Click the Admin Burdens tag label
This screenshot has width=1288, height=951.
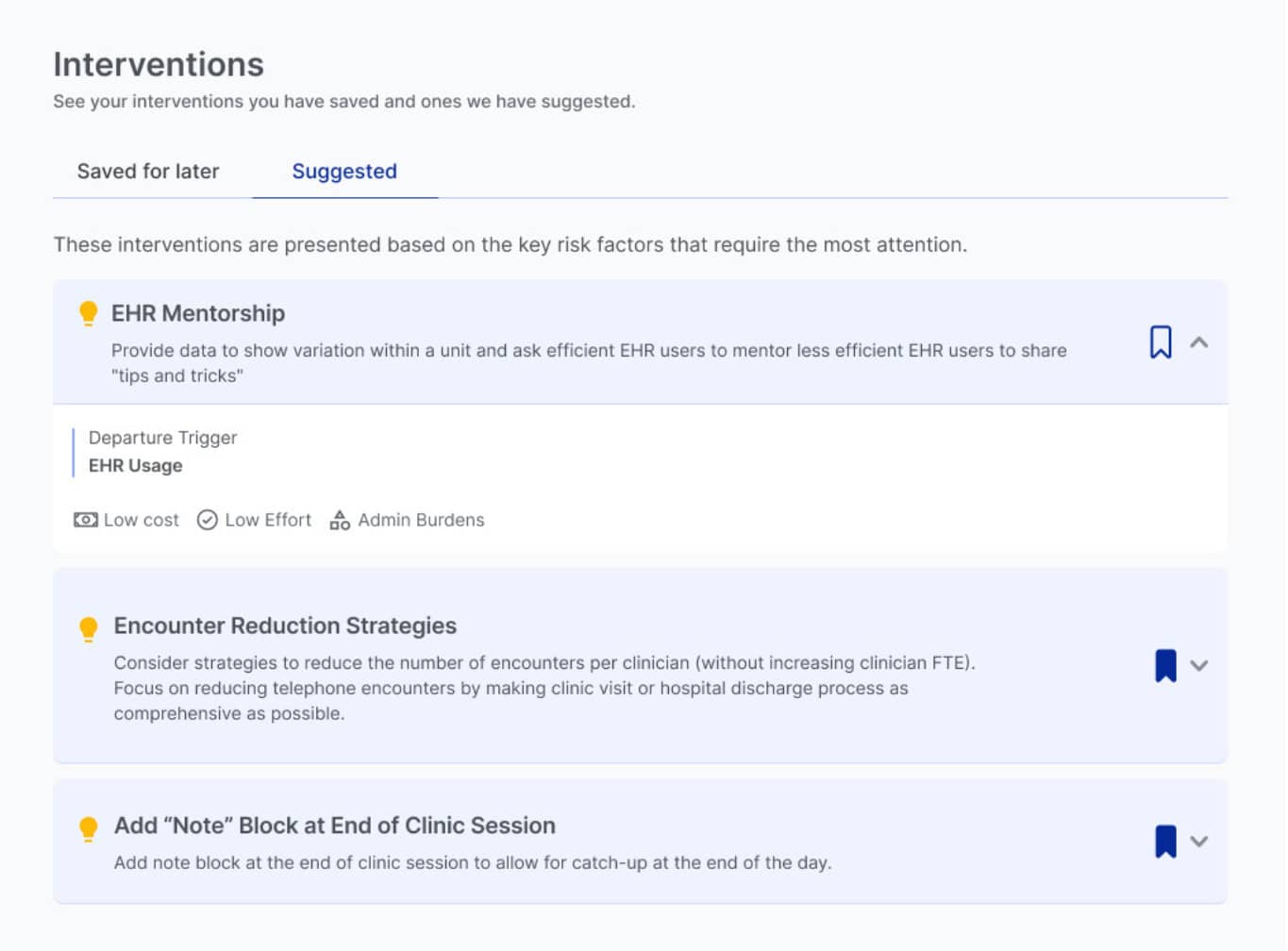click(x=421, y=520)
